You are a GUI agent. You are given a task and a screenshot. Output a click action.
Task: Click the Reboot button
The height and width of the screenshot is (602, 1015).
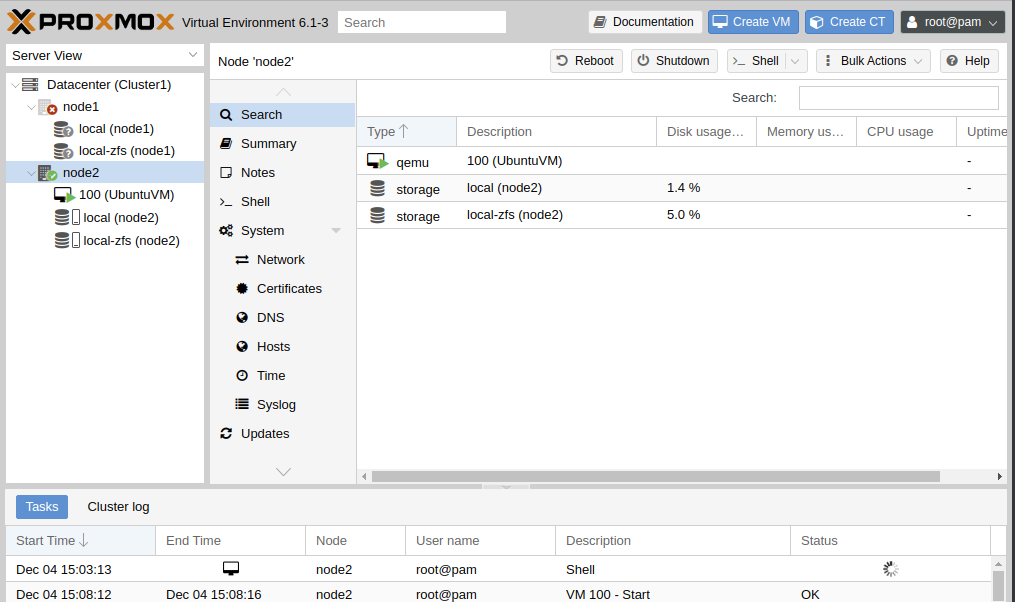coord(586,61)
